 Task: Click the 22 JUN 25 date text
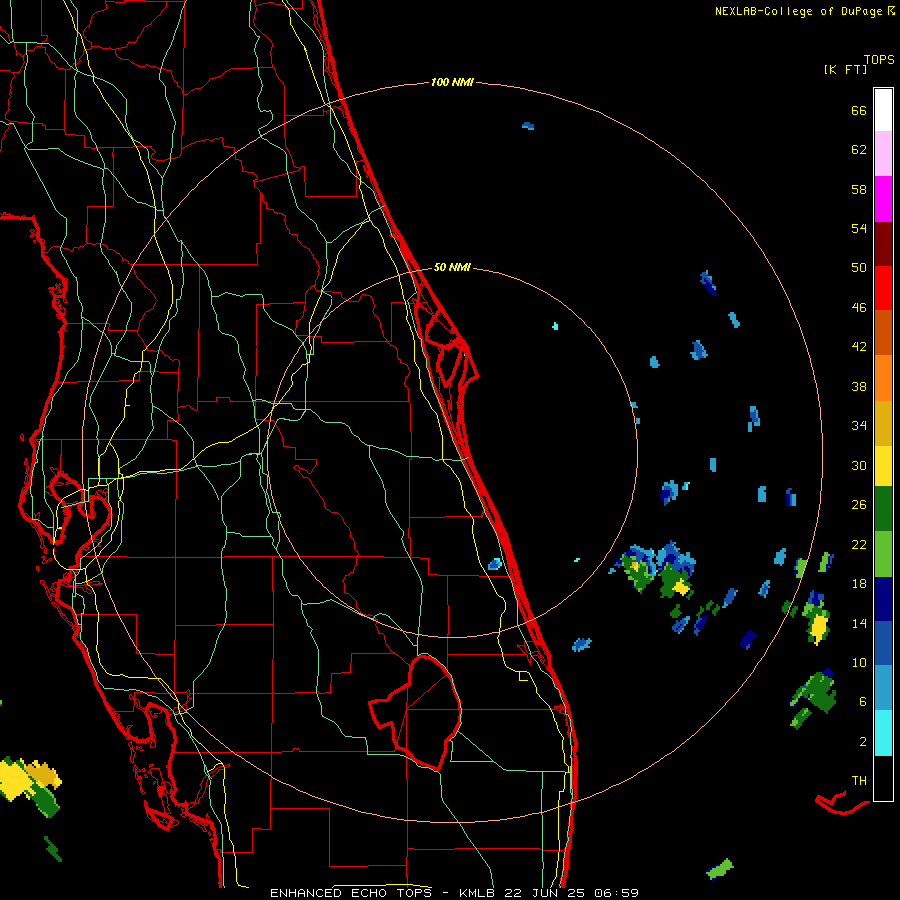(x=545, y=893)
